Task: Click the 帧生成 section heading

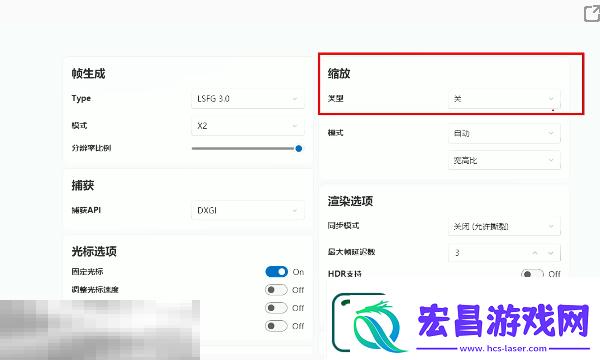Action: pyautogui.click(x=88, y=73)
